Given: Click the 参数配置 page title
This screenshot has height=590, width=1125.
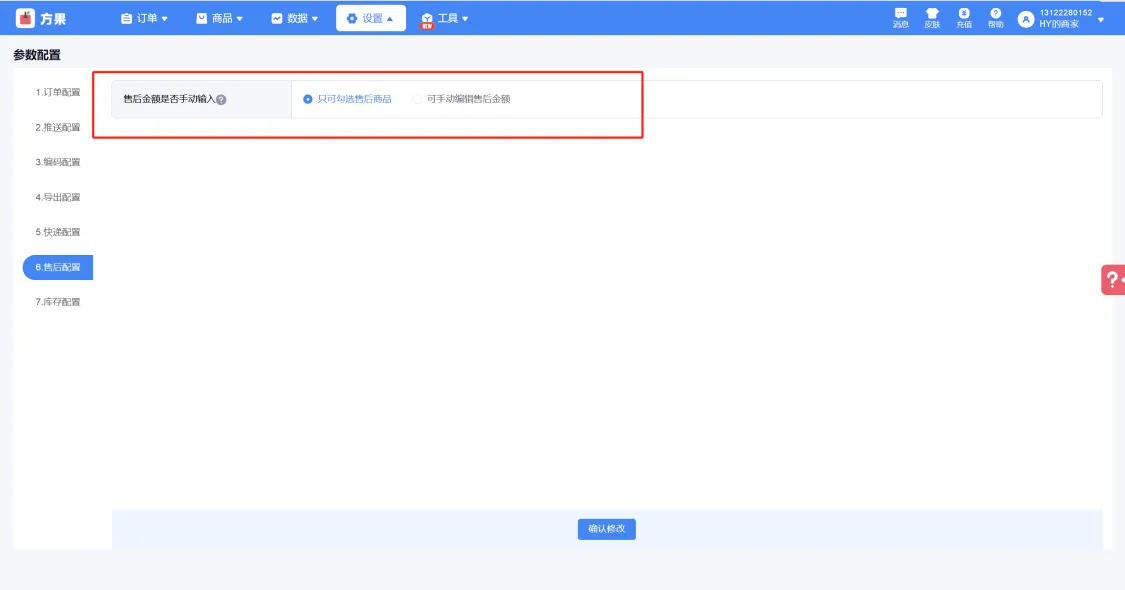Looking at the screenshot, I should tap(37, 55).
